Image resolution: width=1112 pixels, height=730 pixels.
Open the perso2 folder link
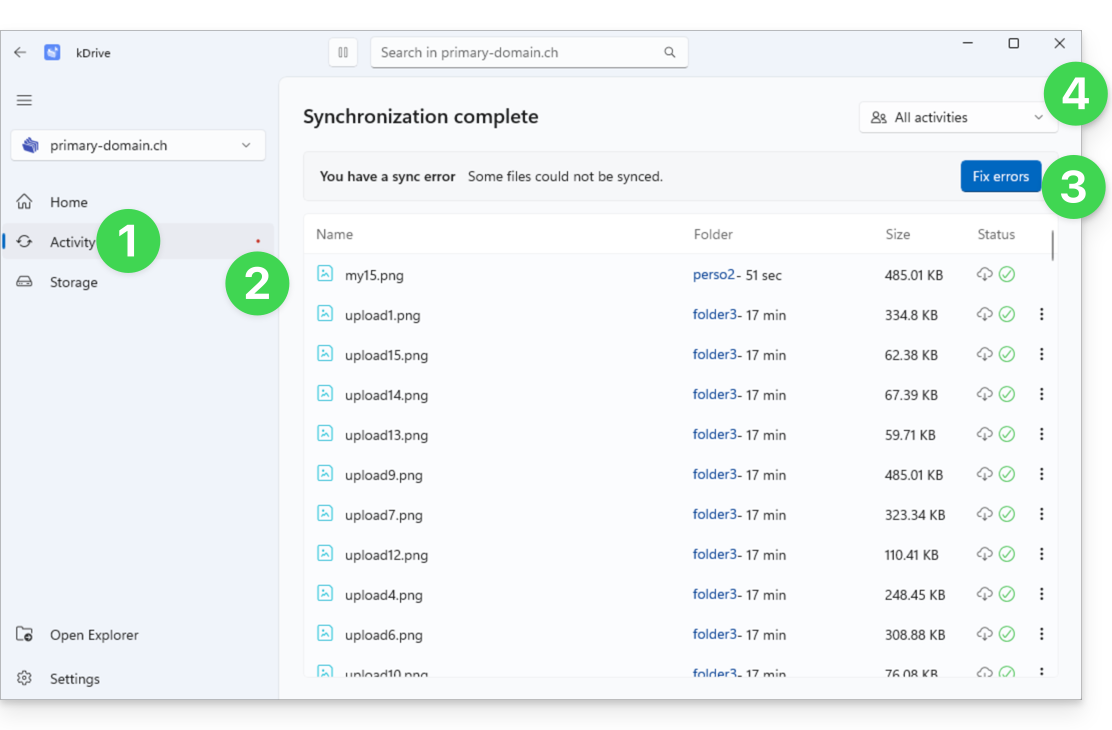[713, 275]
